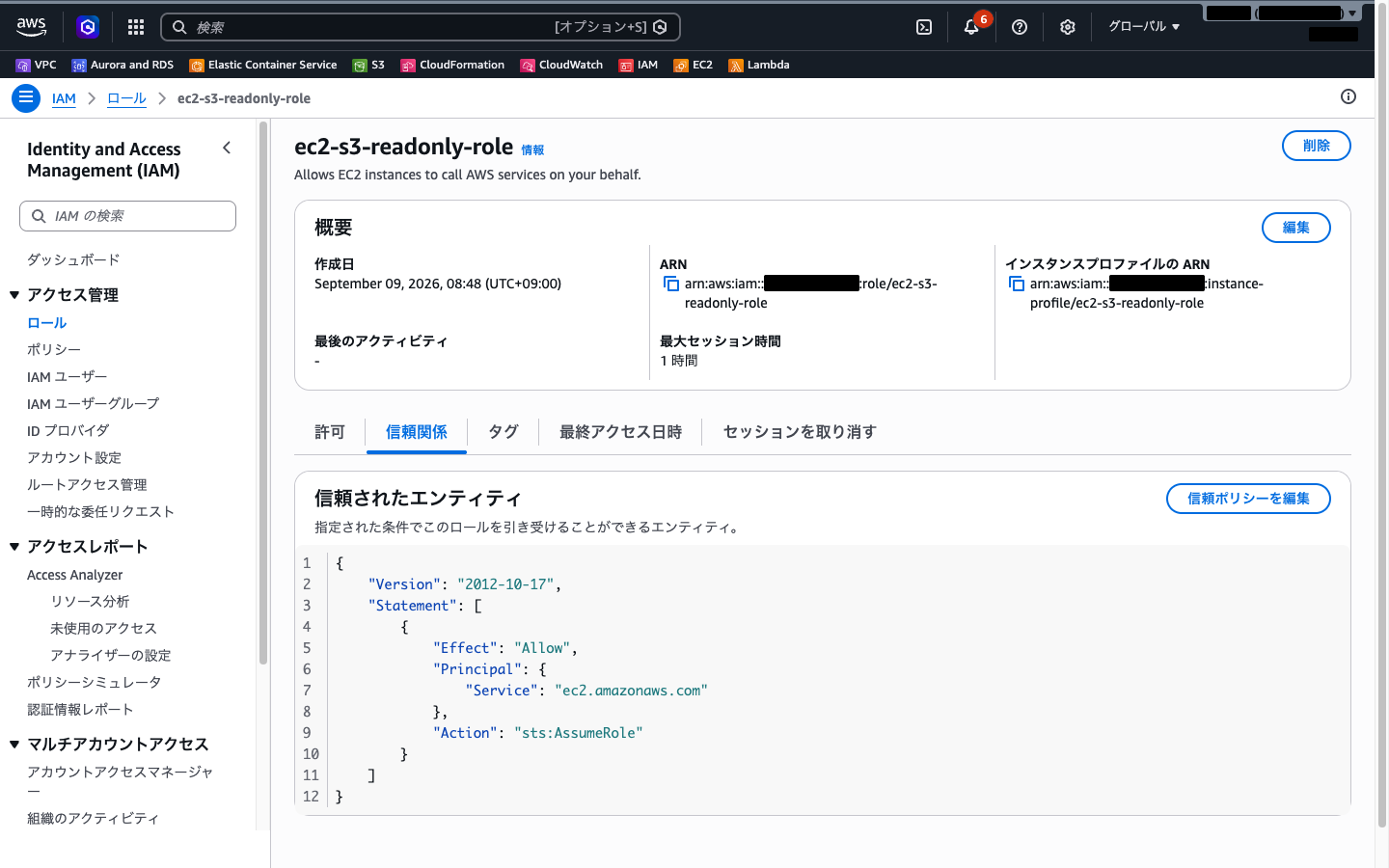The width and height of the screenshot is (1389, 868).
Task: Open リソース分析 in sidebar
Action: click(x=90, y=602)
